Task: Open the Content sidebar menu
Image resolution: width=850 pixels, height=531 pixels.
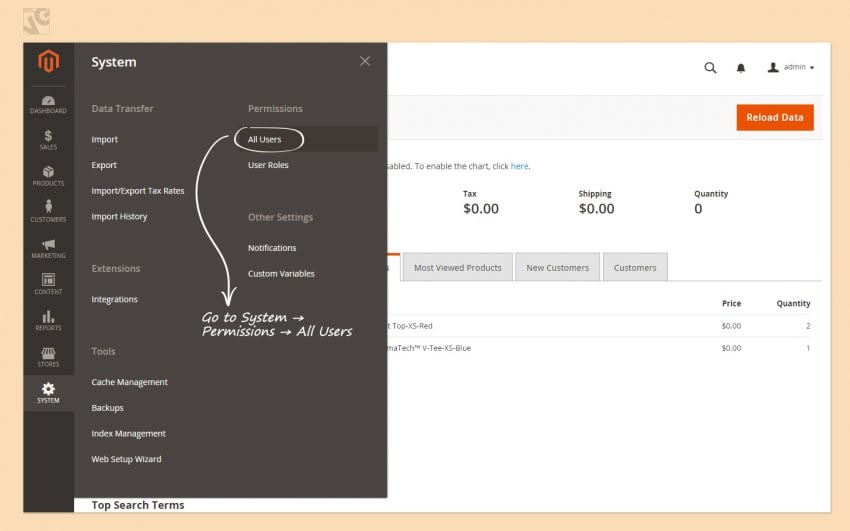Action: [48, 284]
